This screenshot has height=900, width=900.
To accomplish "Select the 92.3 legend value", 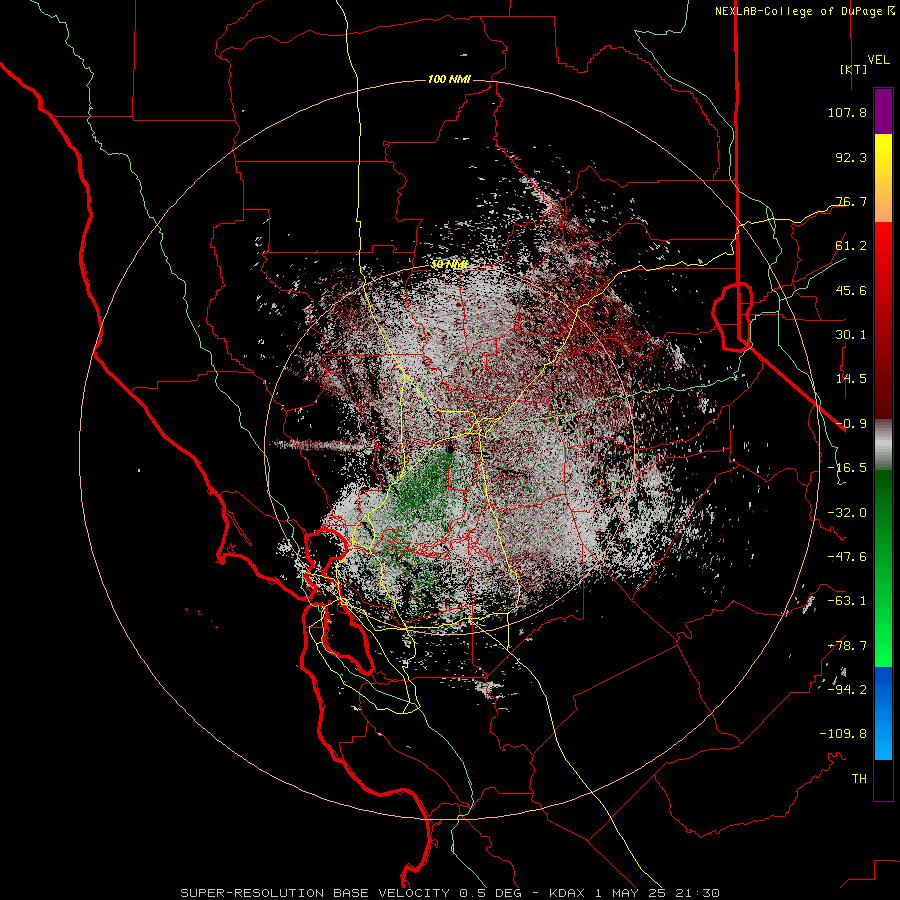I will pyautogui.click(x=851, y=157).
